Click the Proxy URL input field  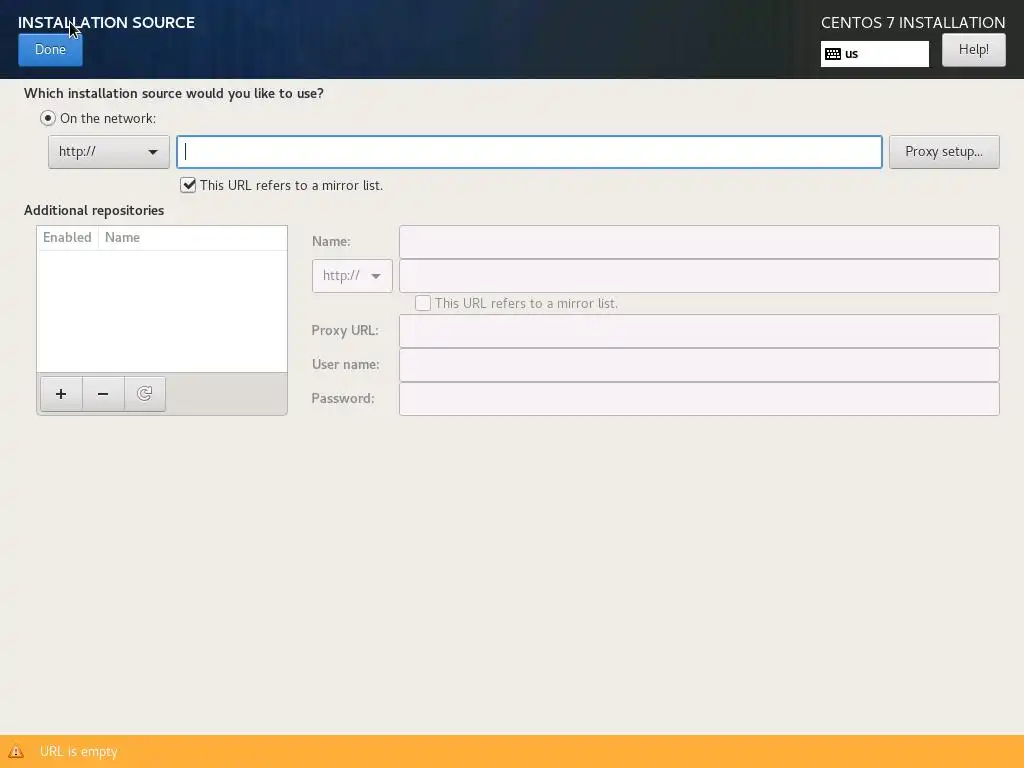click(699, 330)
